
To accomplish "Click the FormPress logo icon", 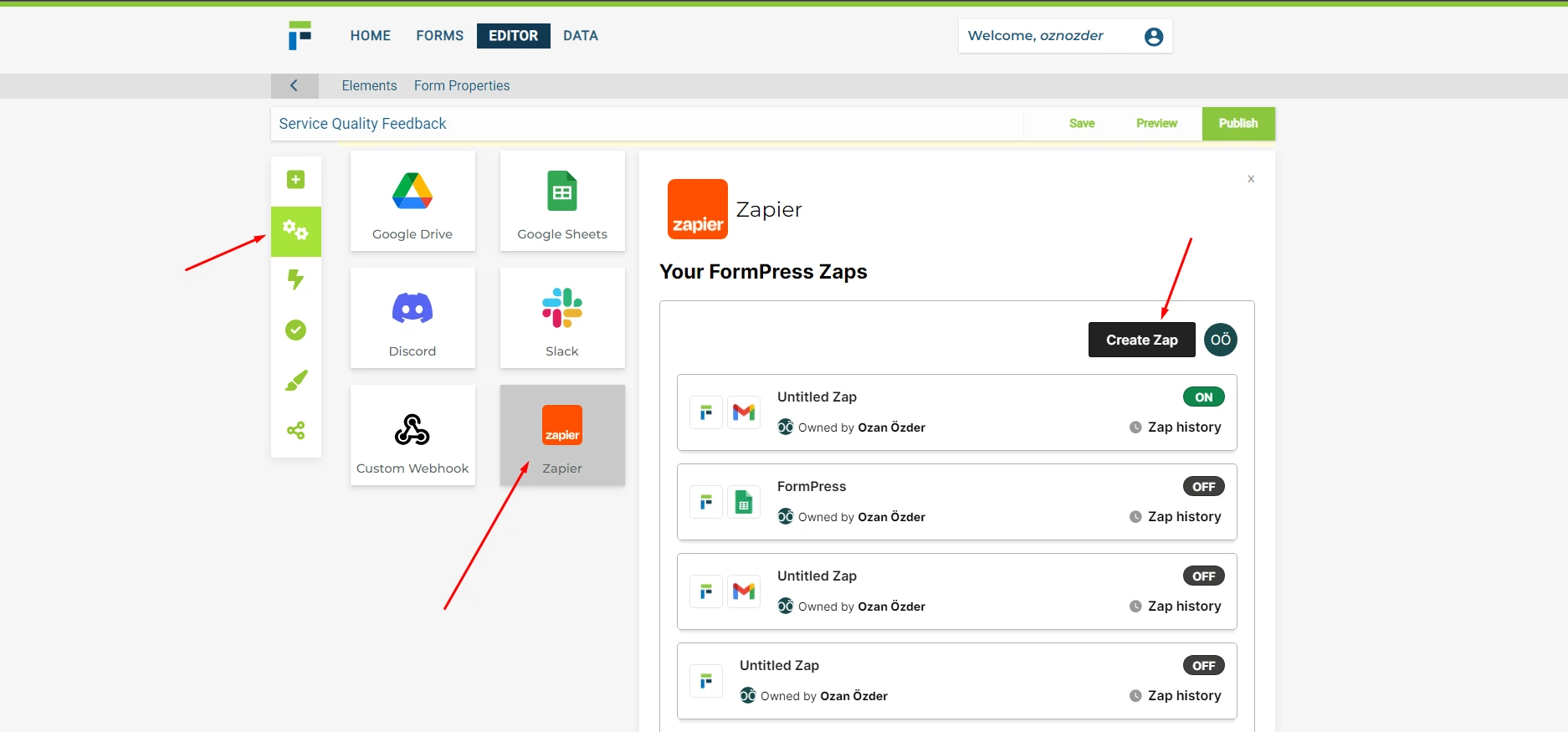I will [300, 35].
